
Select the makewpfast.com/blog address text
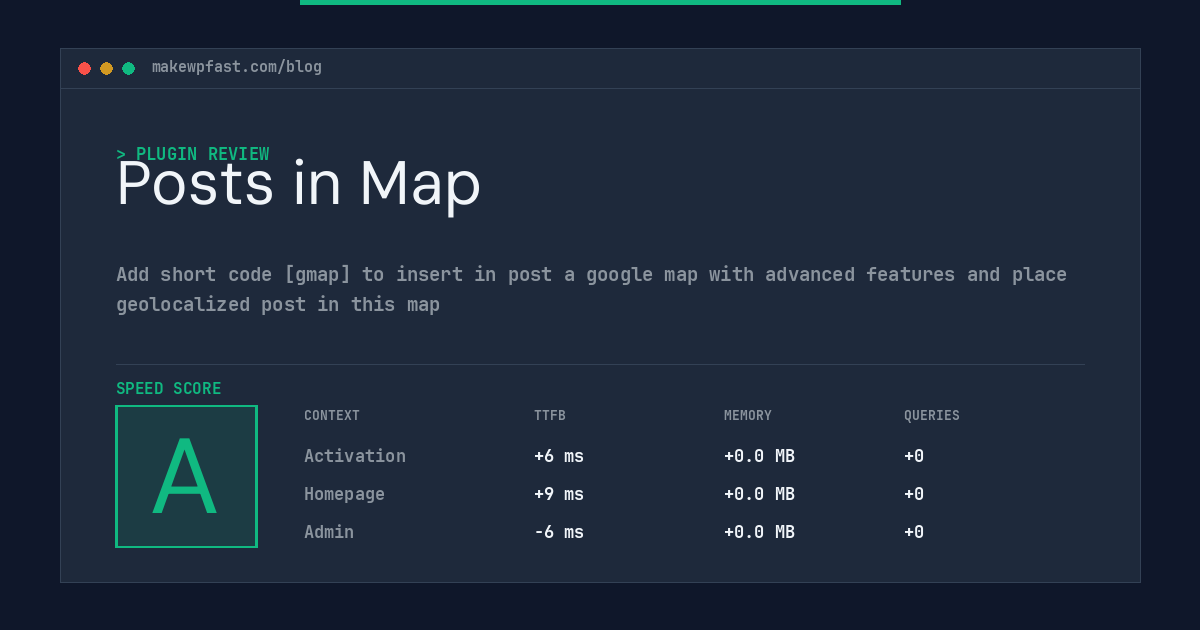pyautogui.click(x=237, y=67)
